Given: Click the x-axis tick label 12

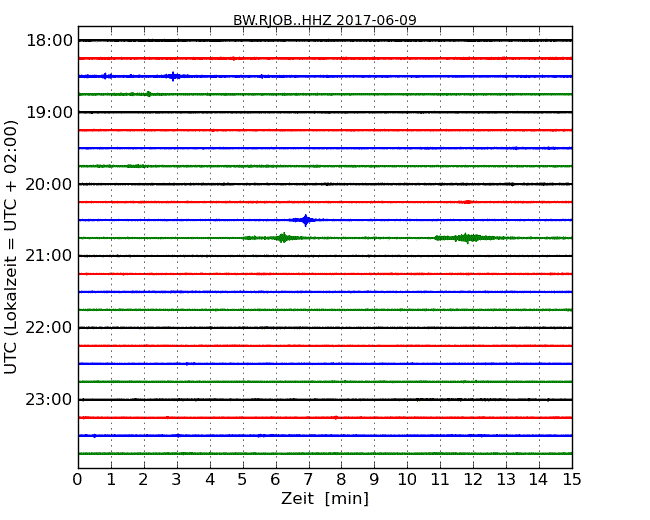Looking at the screenshot, I should click(x=473, y=480).
